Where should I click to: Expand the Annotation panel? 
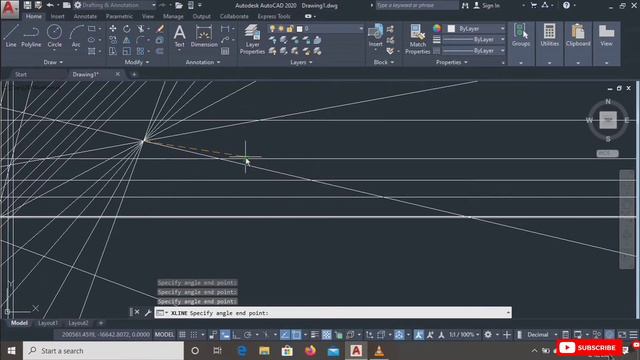[203, 62]
